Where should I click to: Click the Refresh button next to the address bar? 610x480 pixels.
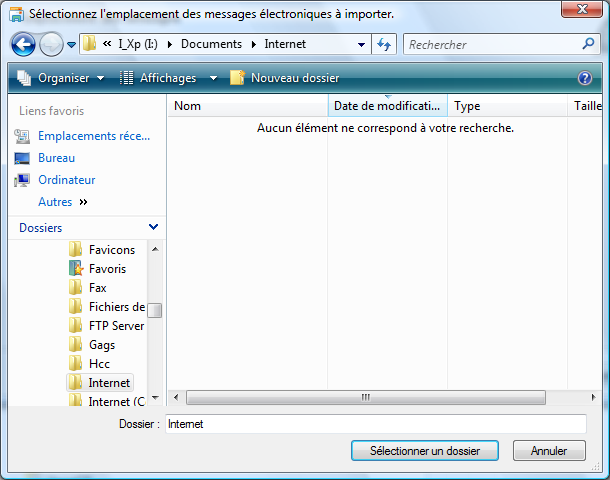click(x=384, y=44)
